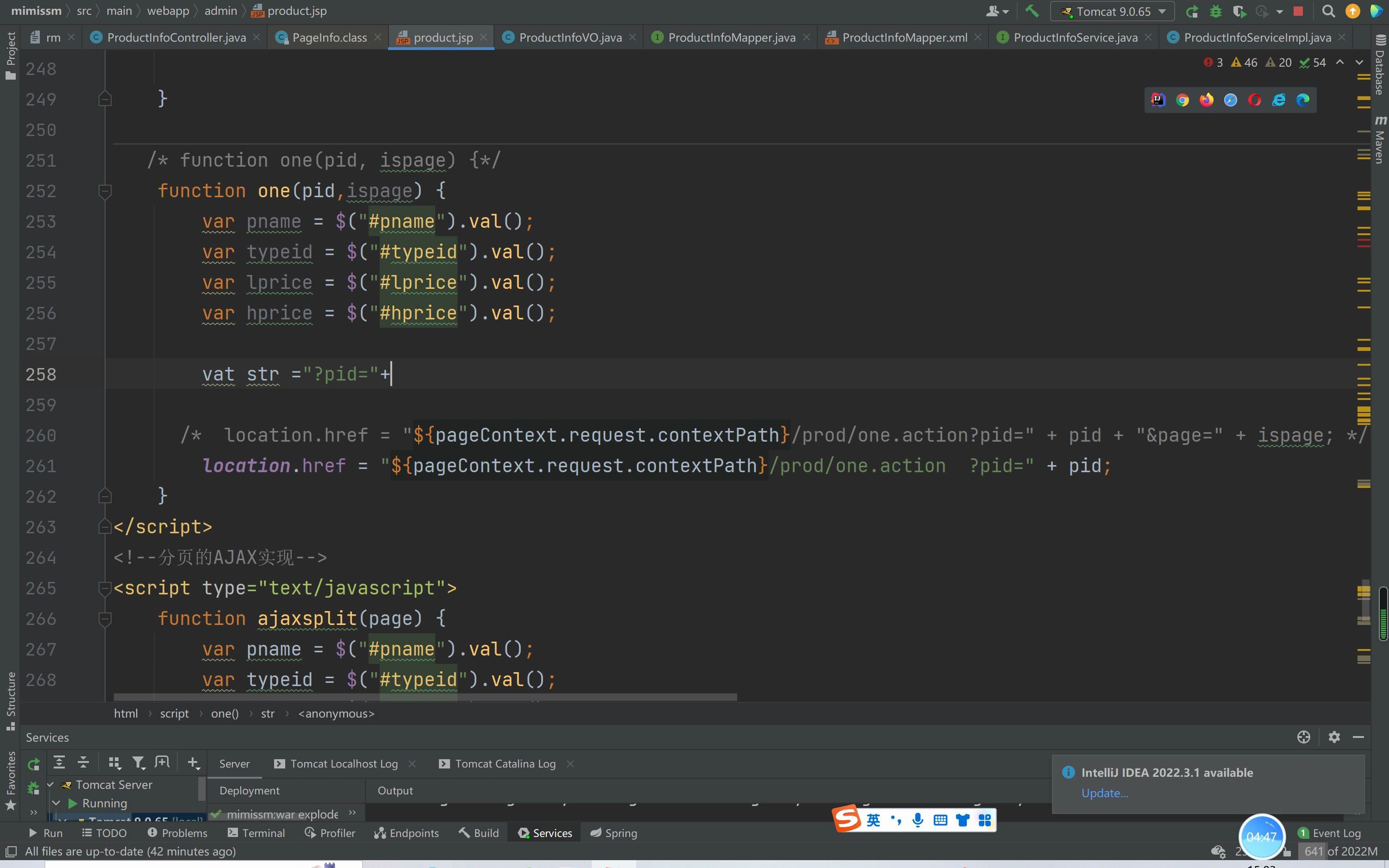
Task: Click the orange update arrow icon
Action: tap(1353, 12)
